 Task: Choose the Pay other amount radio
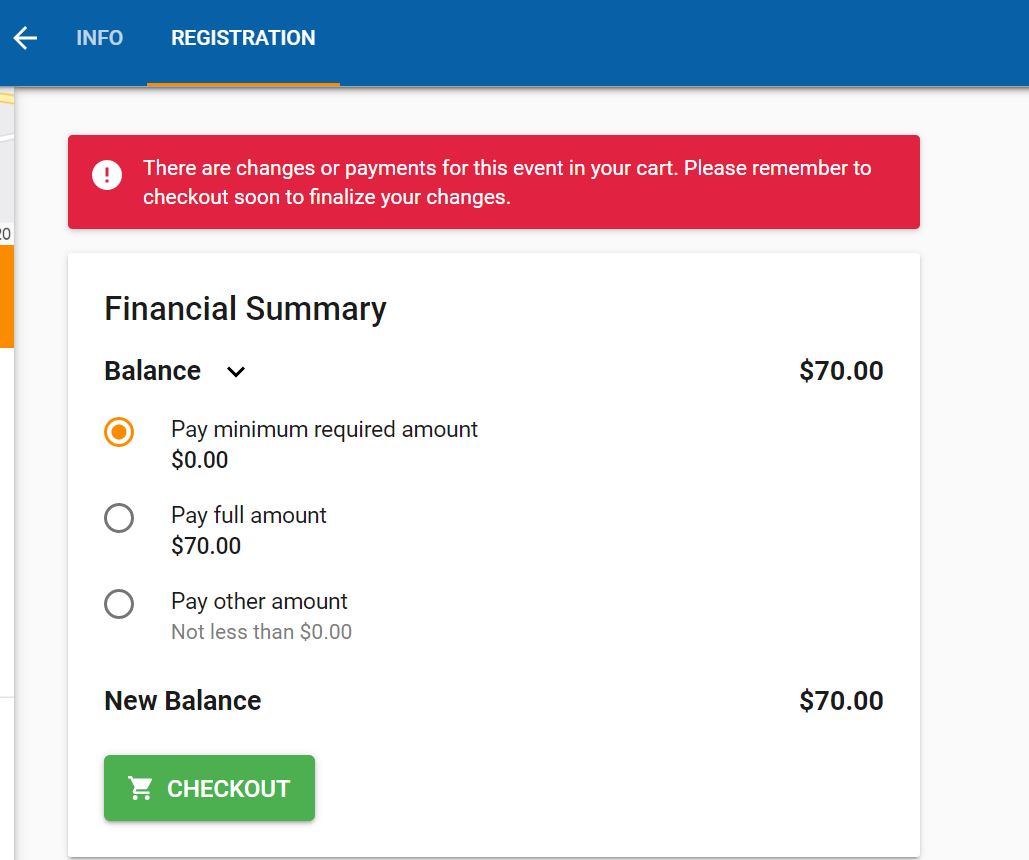pyautogui.click(x=119, y=604)
